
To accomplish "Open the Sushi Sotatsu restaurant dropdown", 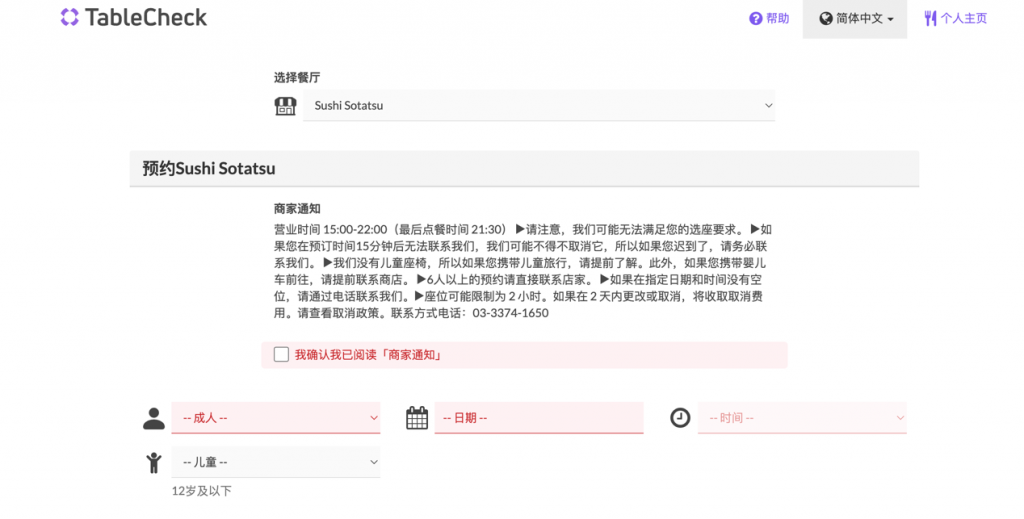I will [539, 105].
